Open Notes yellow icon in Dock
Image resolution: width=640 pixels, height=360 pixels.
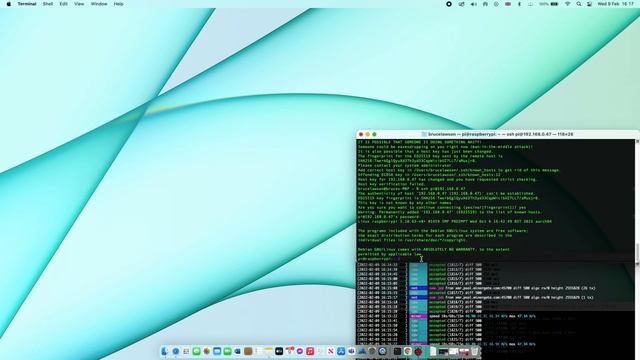click(268, 351)
